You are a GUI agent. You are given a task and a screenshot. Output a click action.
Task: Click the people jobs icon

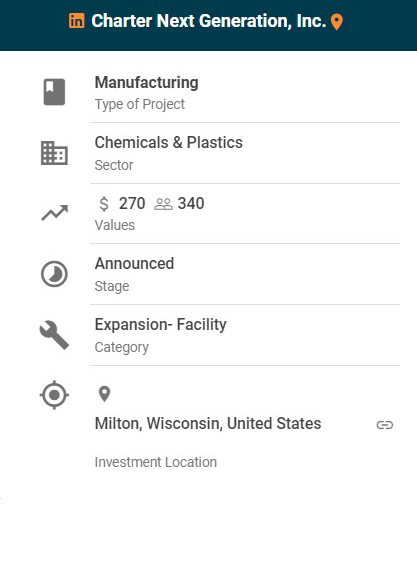pos(163,204)
